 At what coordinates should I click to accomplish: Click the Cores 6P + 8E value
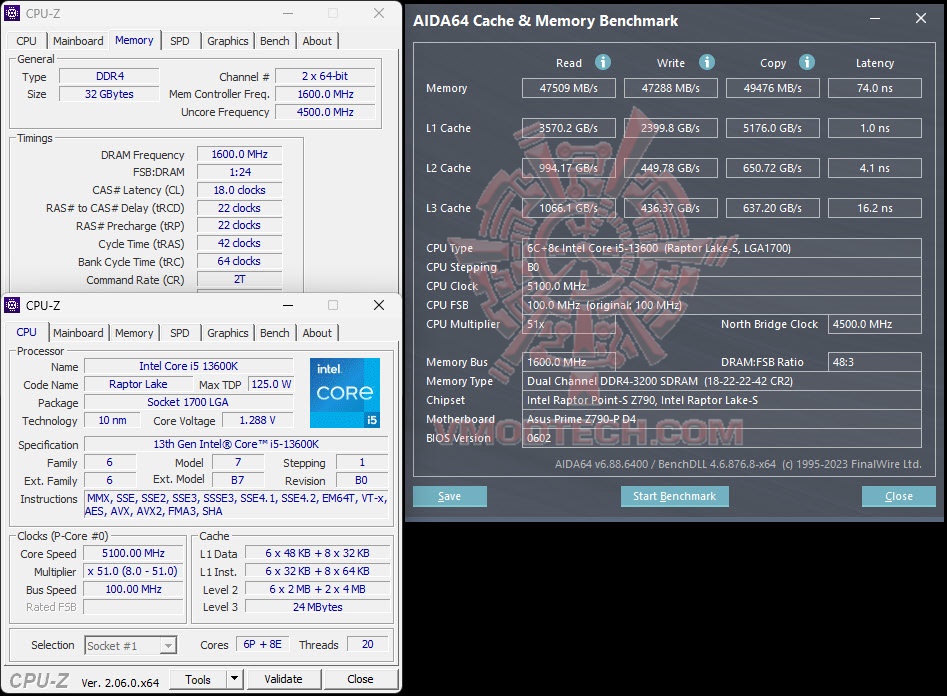(x=262, y=645)
